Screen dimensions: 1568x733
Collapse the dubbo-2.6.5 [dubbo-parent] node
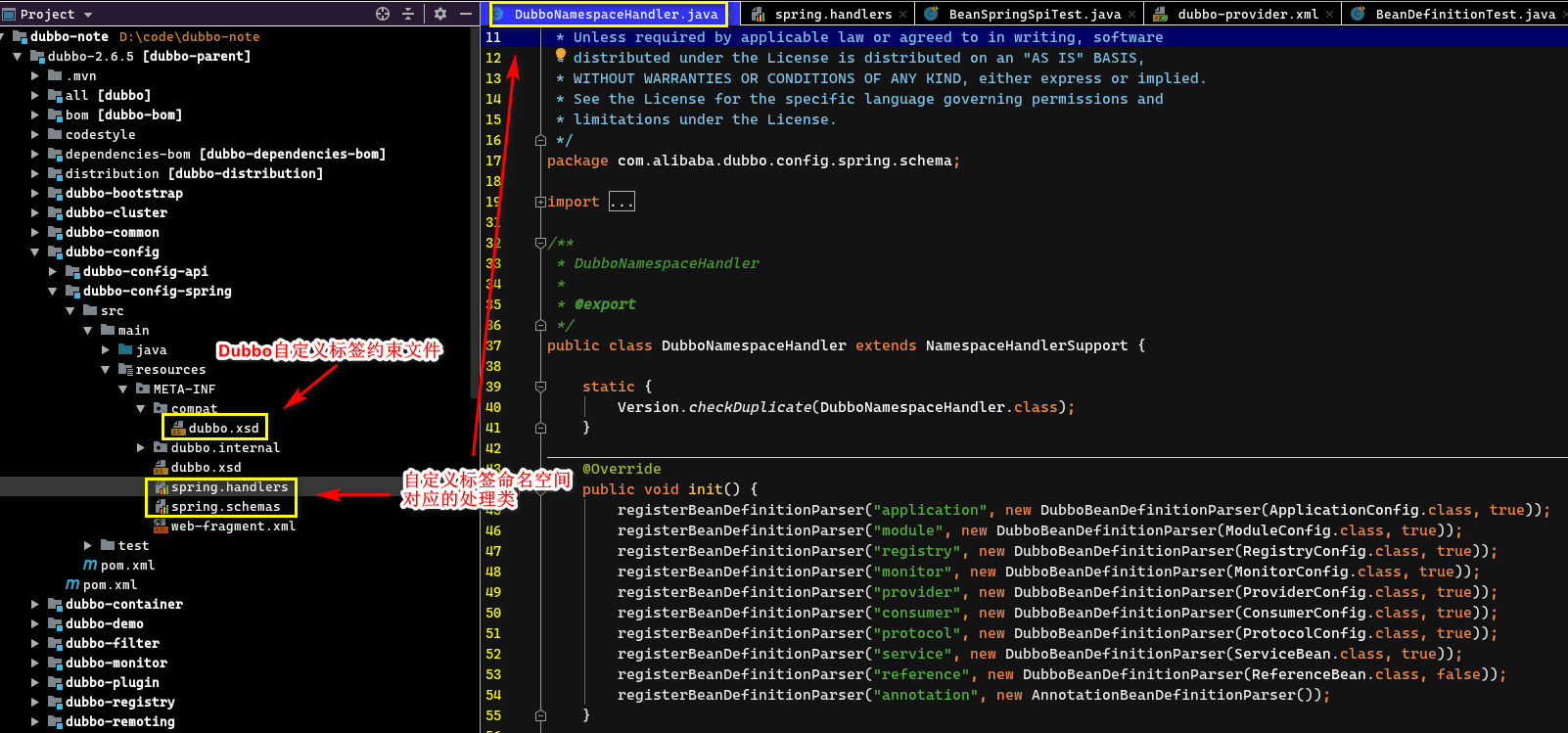18,56
